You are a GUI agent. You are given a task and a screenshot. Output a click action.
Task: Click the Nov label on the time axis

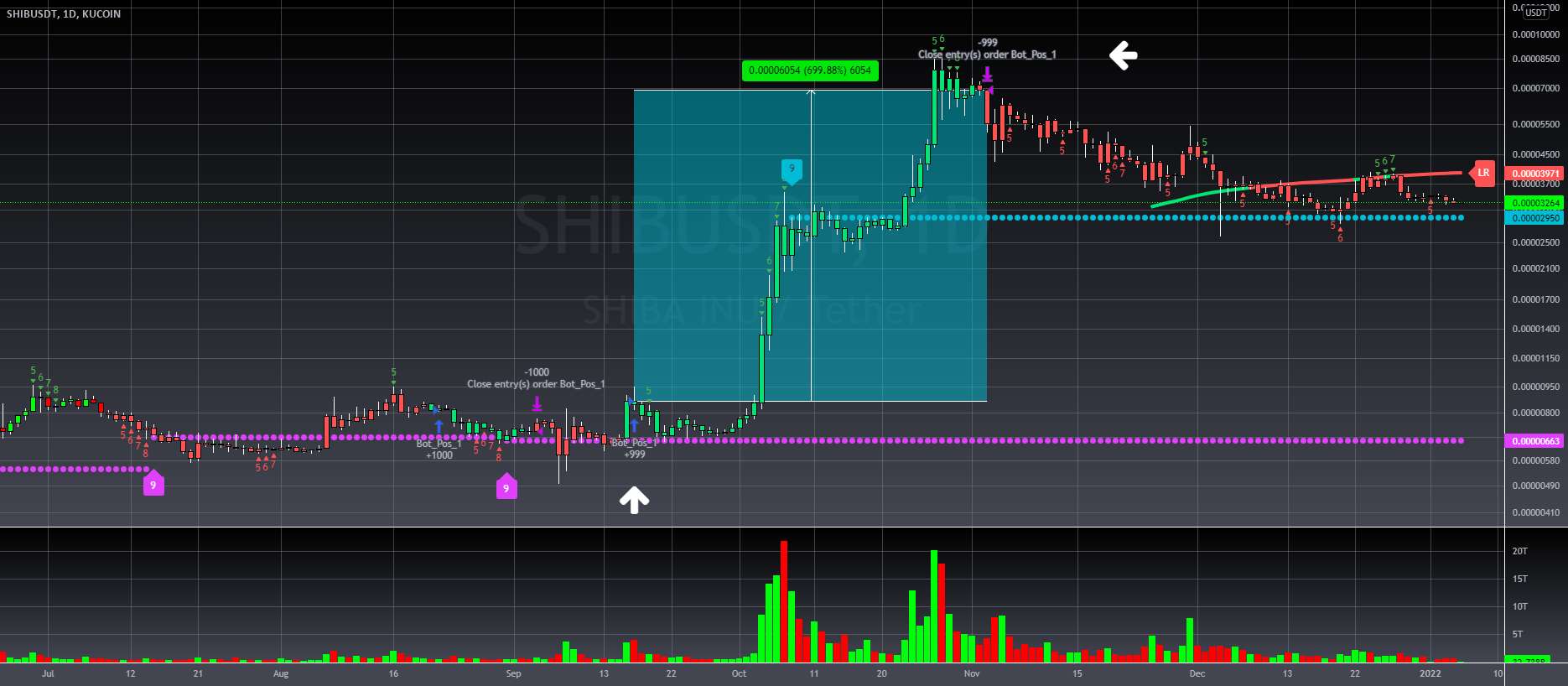[972, 673]
